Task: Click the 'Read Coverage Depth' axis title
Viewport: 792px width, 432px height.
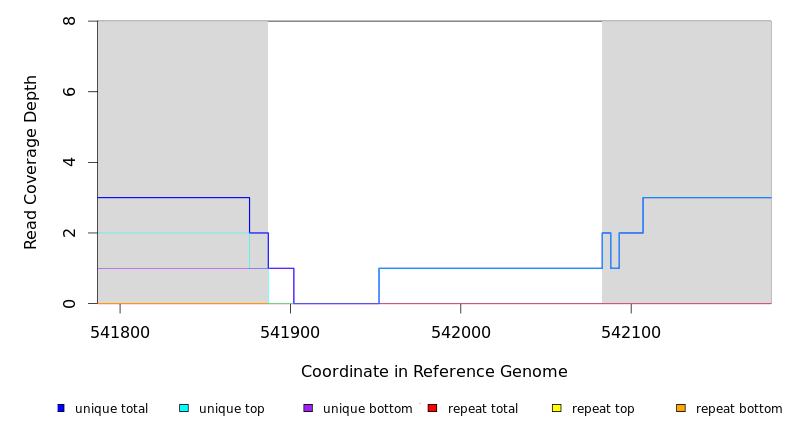Action: pyautogui.click(x=32, y=162)
